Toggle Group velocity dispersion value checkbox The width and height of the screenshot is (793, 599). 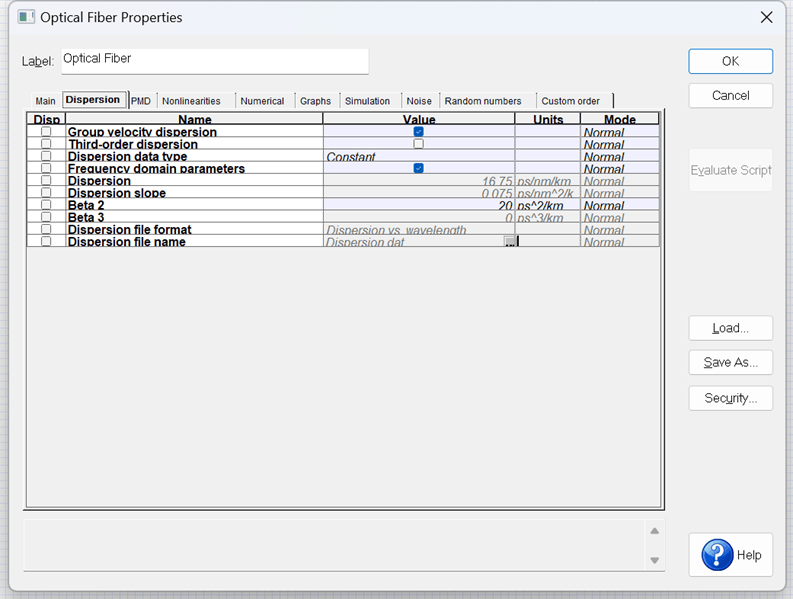[418, 132]
